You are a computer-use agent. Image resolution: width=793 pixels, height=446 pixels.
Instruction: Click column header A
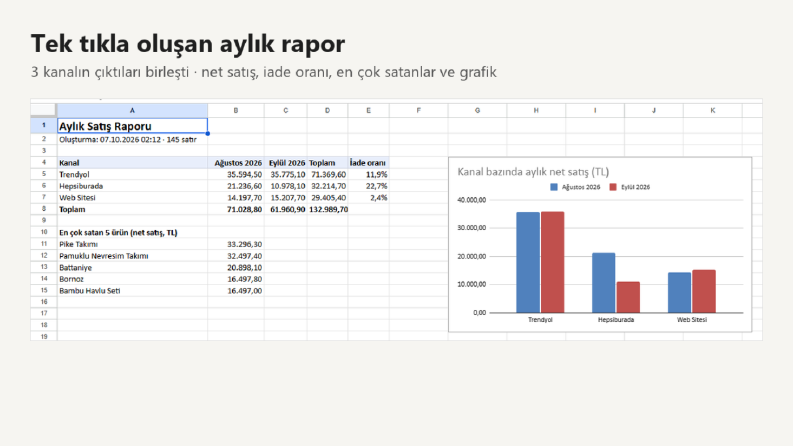coord(132,110)
